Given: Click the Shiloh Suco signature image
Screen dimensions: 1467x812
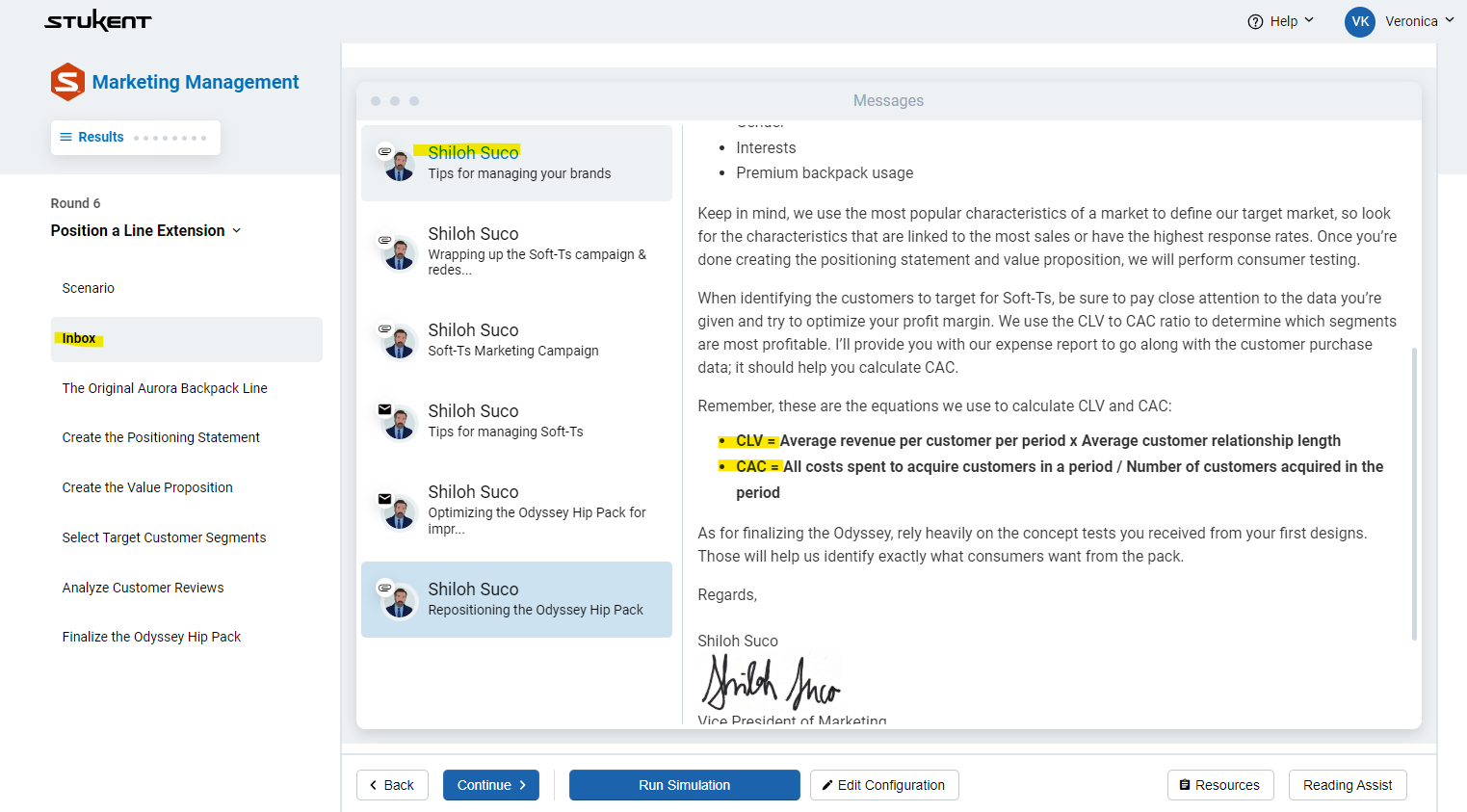Looking at the screenshot, I should (x=772, y=681).
